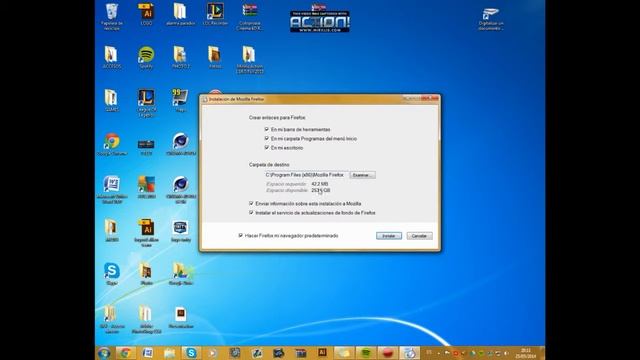Open File Explorer from the taskbar
This screenshot has height=360, width=640.
coord(169,353)
